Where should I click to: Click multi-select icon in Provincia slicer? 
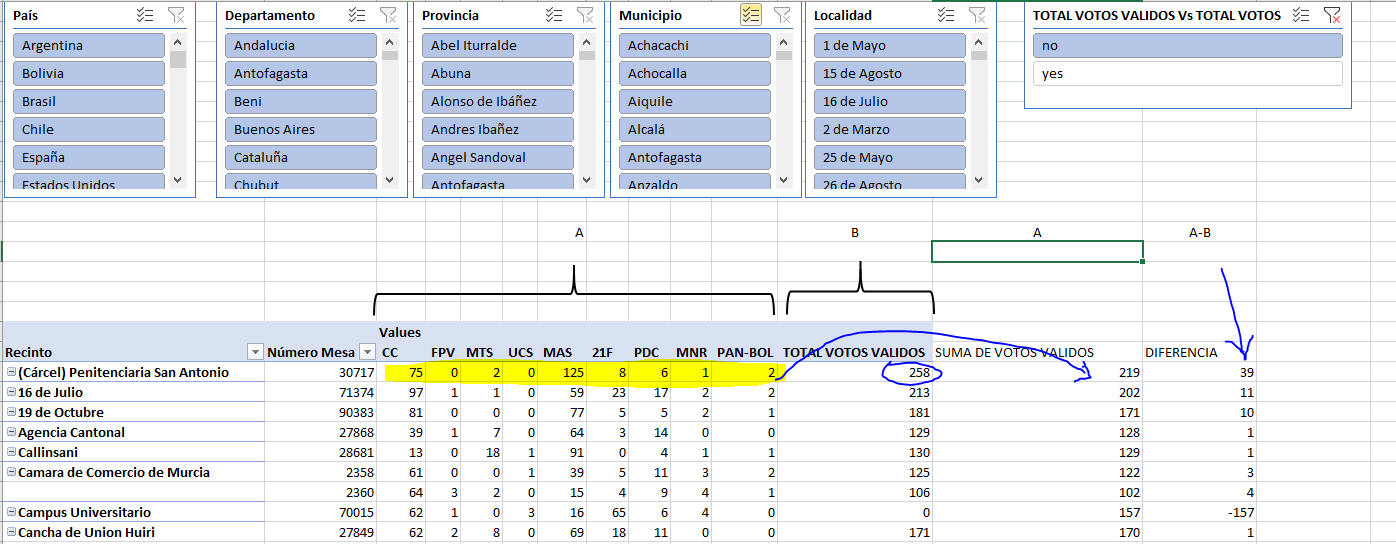[554, 15]
